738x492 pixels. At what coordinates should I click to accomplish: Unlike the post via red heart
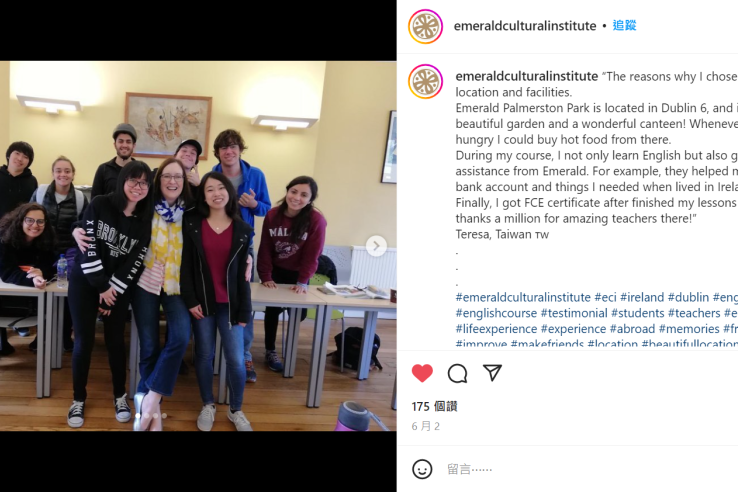tap(422, 373)
